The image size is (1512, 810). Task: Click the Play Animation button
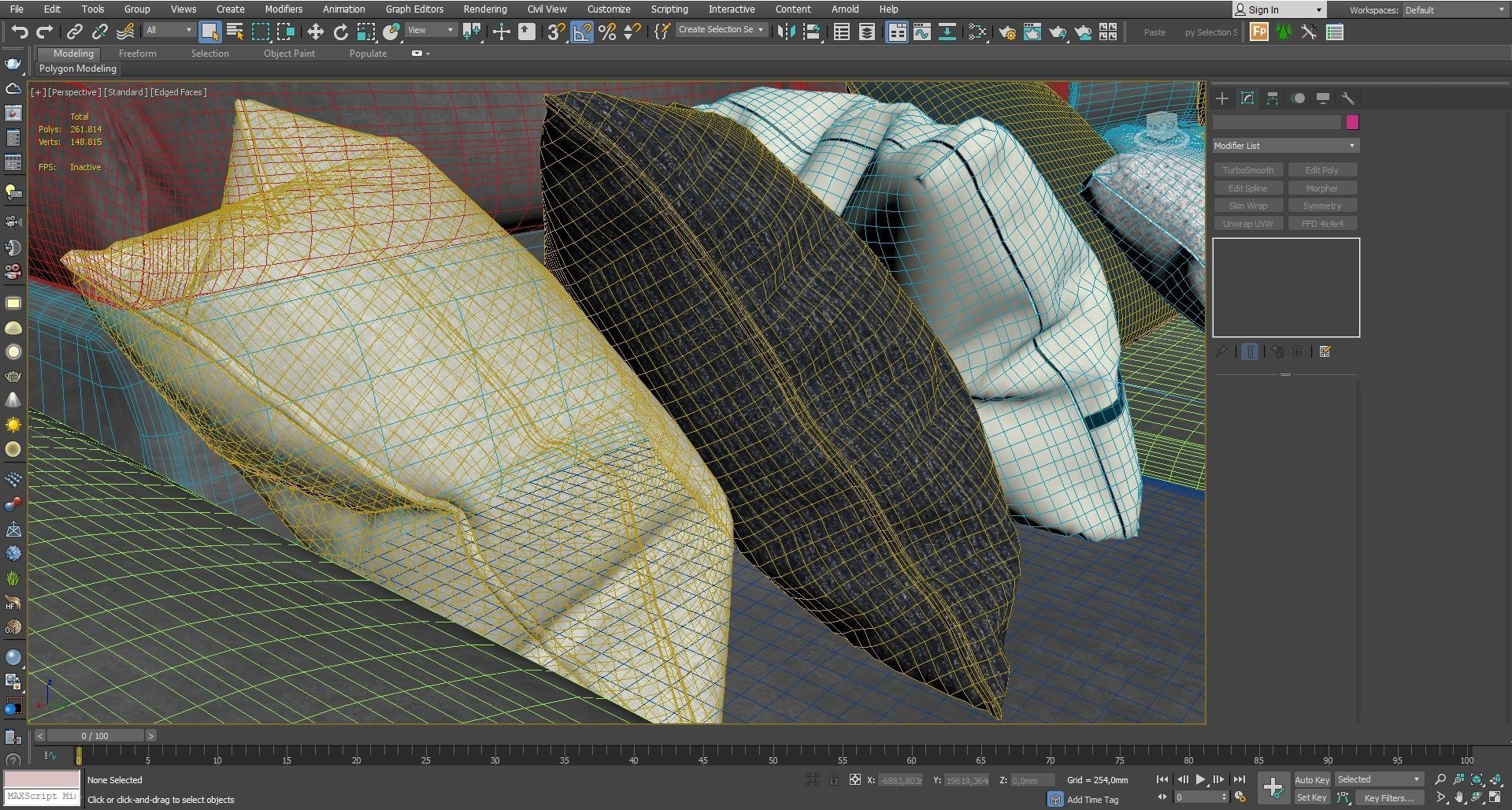(x=1200, y=779)
